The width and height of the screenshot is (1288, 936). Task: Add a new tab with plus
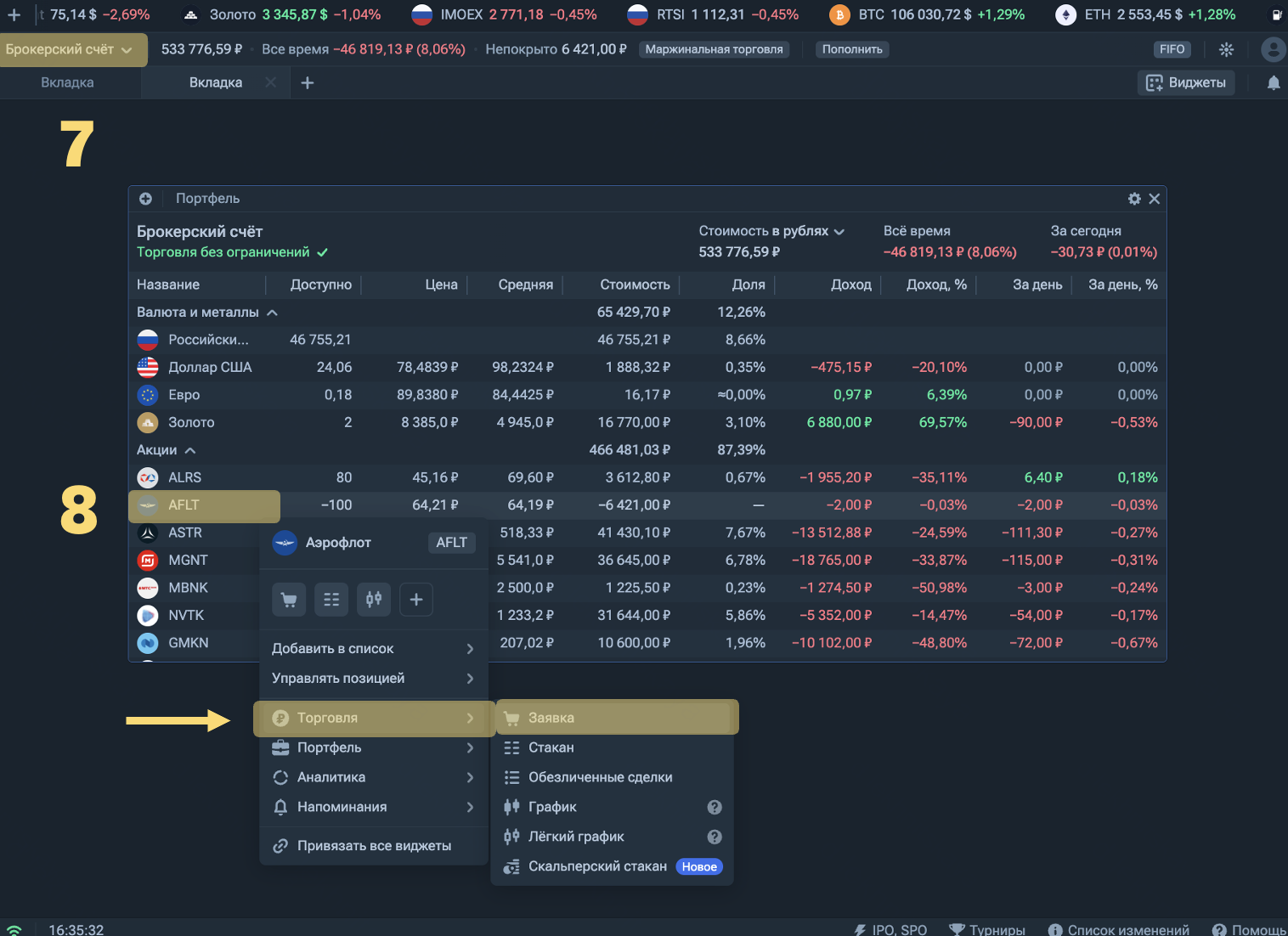pos(308,83)
